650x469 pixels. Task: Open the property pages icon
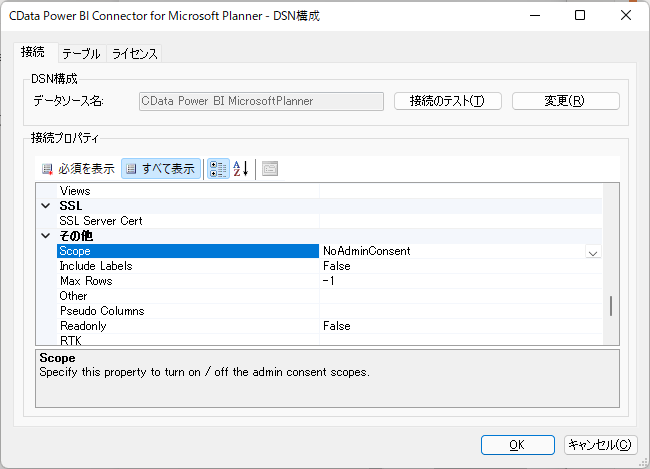click(x=270, y=169)
